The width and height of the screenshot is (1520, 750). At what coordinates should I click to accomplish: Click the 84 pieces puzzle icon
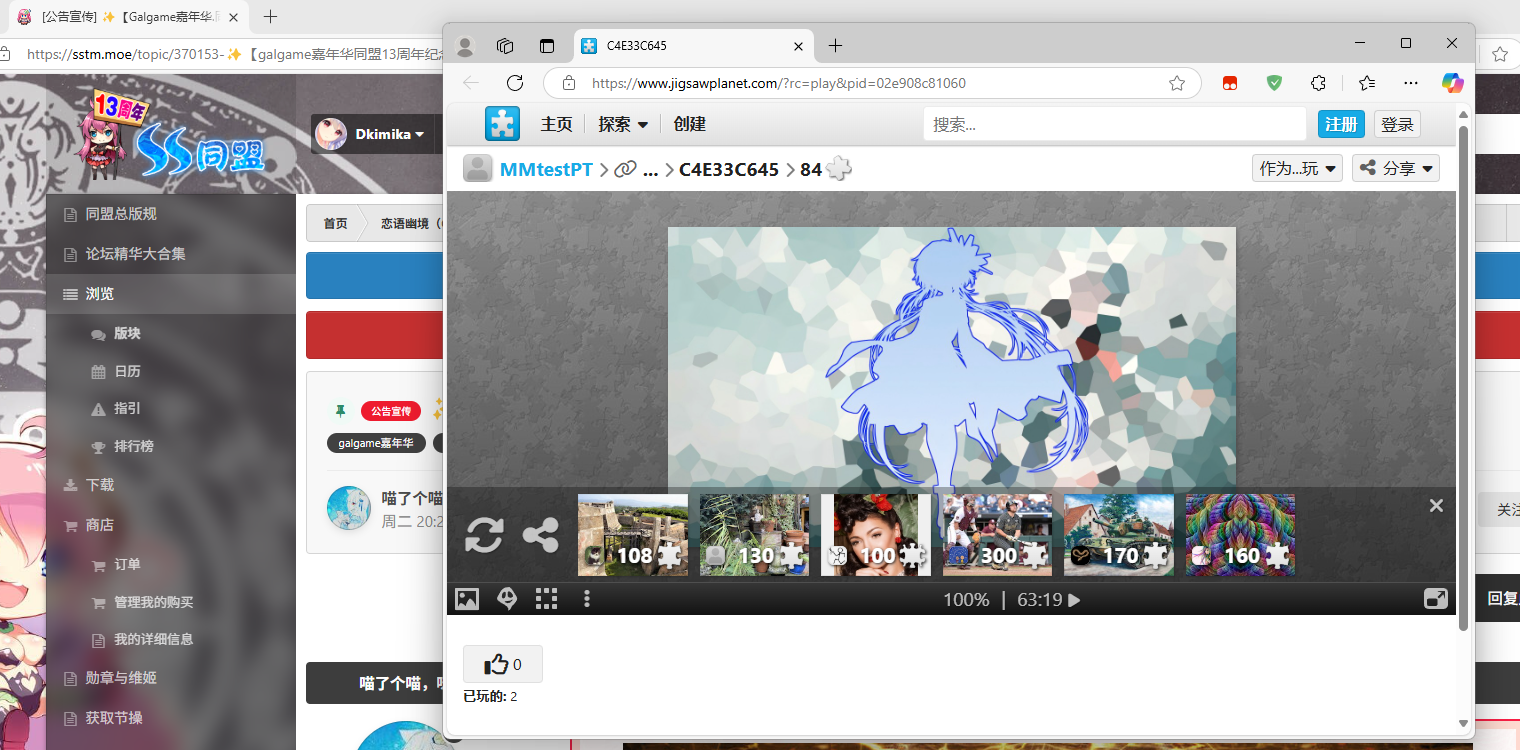coord(840,170)
